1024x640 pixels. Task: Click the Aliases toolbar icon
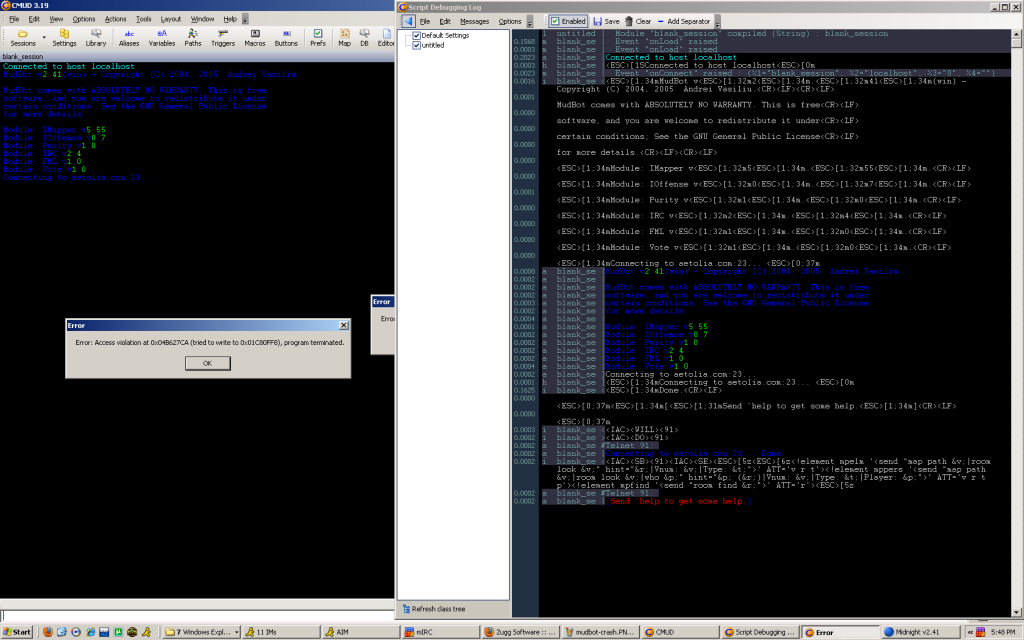(129, 36)
